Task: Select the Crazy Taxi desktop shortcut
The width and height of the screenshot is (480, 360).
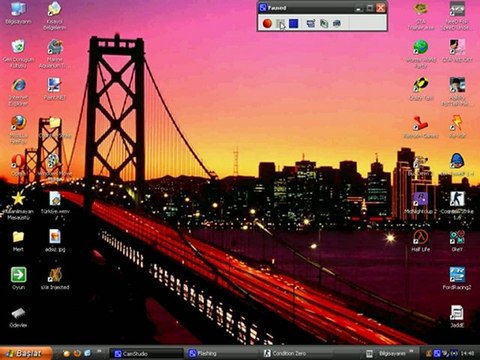Action: pyautogui.click(x=421, y=89)
